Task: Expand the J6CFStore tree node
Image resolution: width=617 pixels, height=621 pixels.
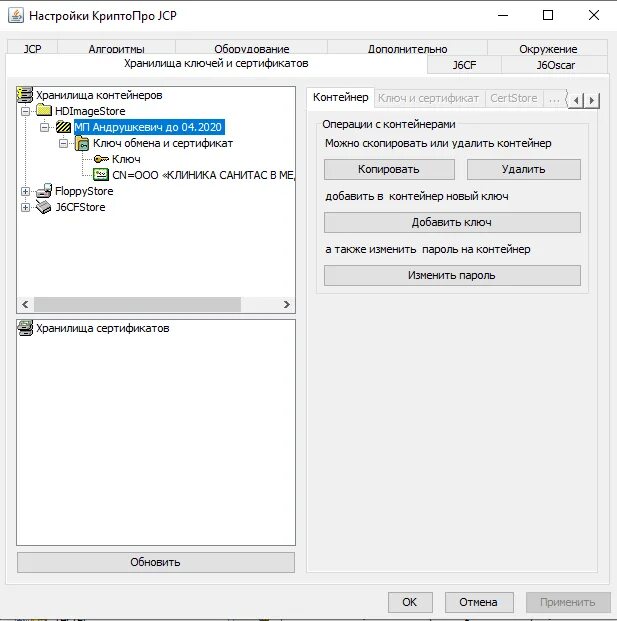Action: tap(25, 207)
